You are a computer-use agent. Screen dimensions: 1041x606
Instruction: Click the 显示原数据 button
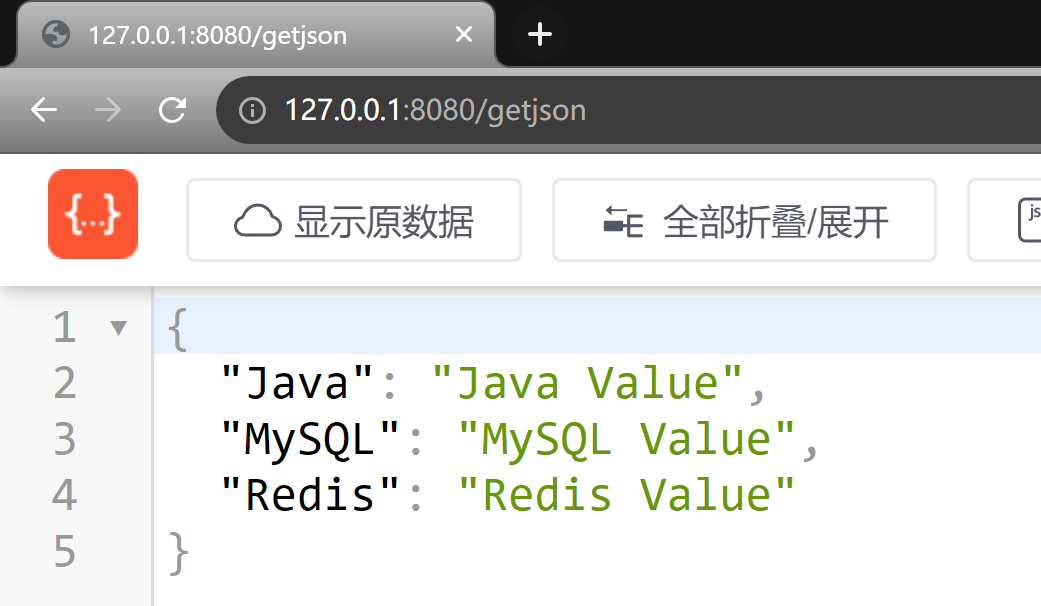click(x=354, y=220)
